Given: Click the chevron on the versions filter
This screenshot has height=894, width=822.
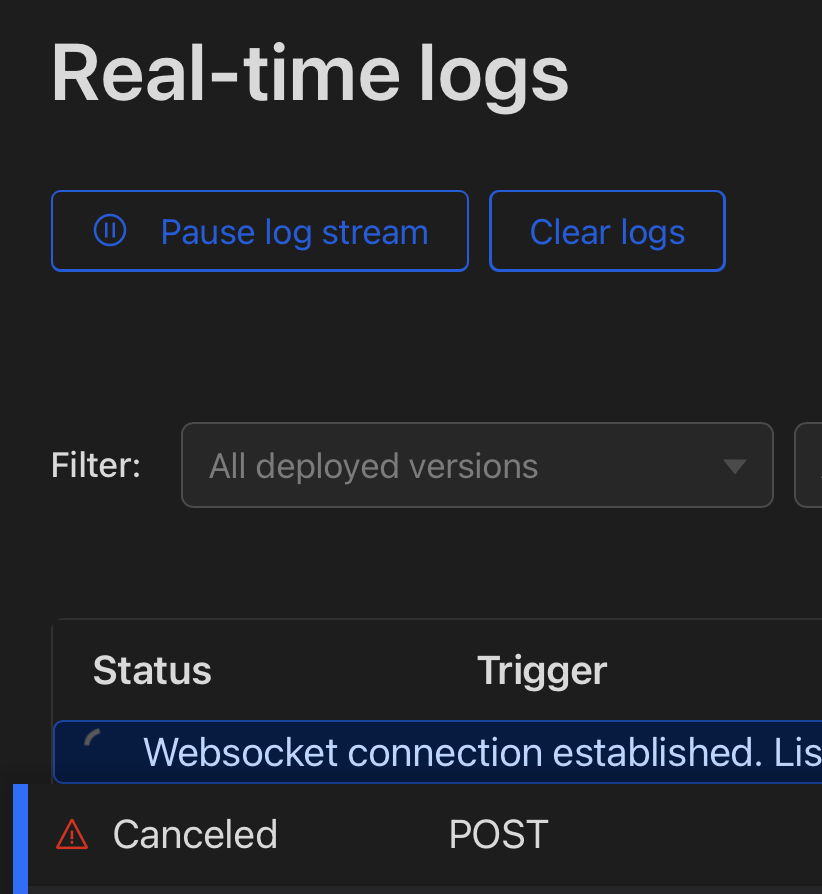Looking at the screenshot, I should click(734, 465).
